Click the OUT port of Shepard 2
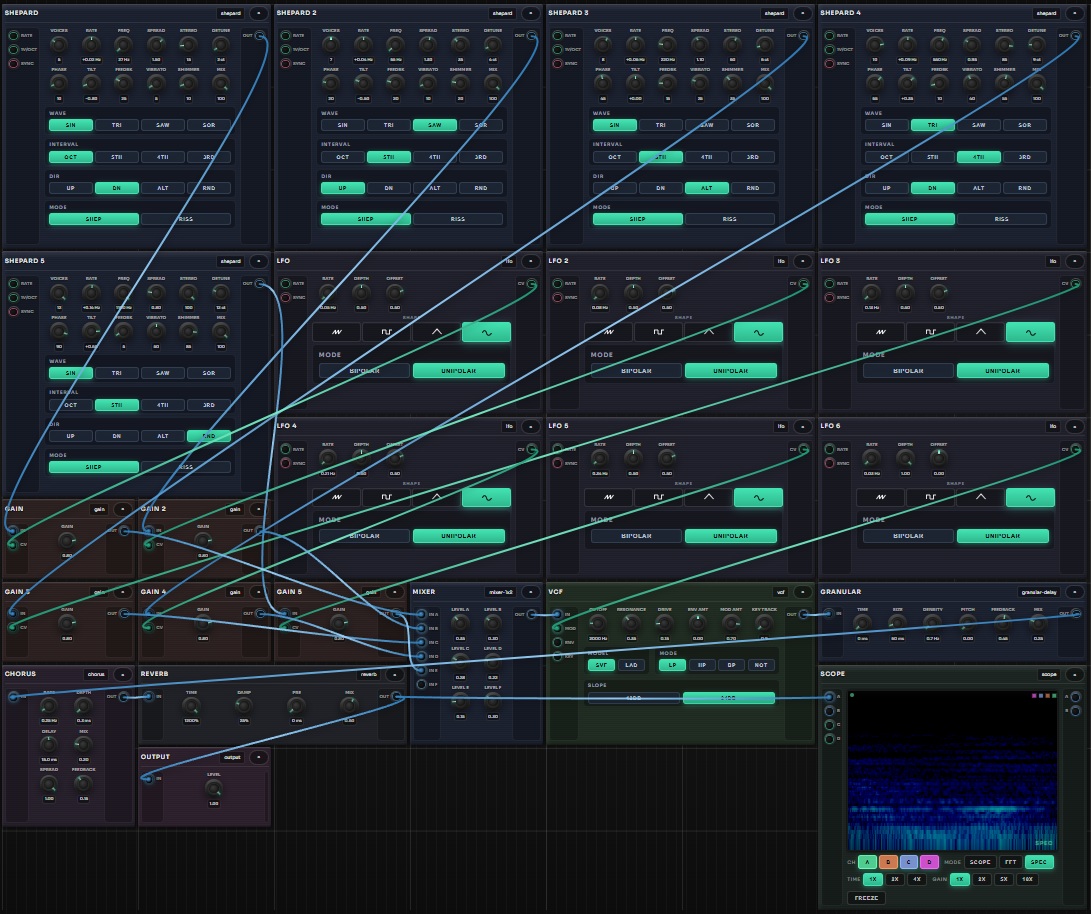Screen dimensions: 1091x914 point(532,36)
